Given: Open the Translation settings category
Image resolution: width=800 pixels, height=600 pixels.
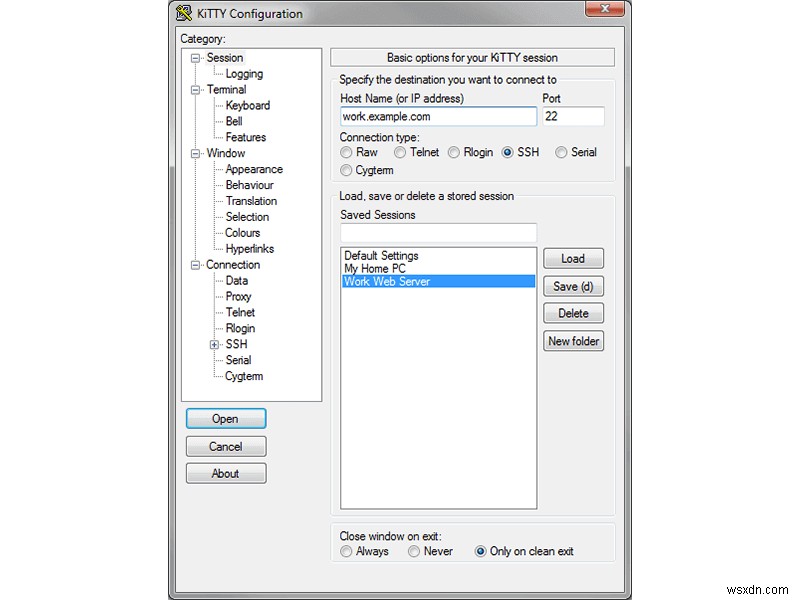Looking at the screenshot, I should 252,201.
